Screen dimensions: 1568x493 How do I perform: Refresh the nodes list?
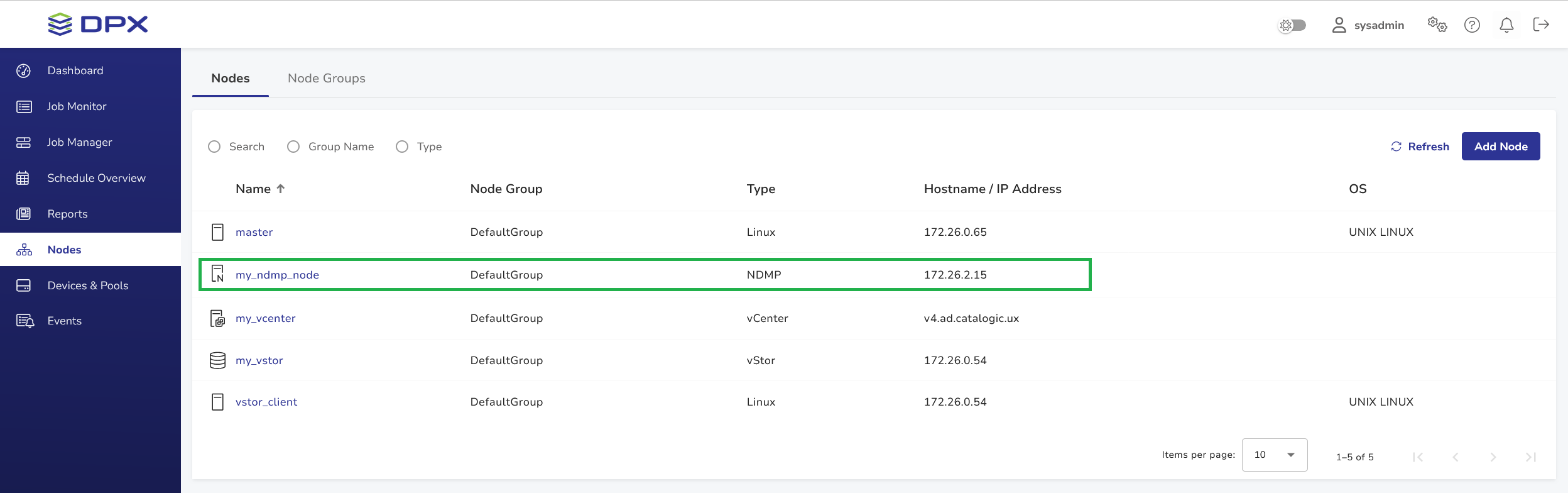[1420, 147]
